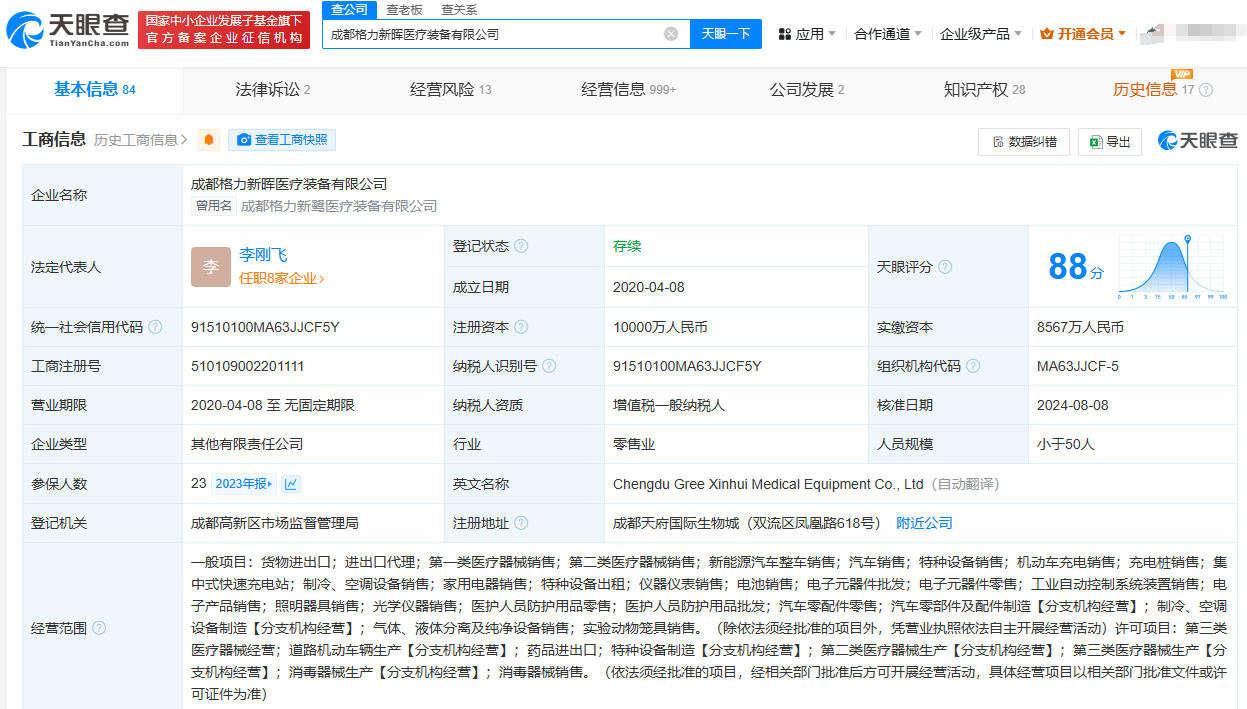
Task: Click help icon beside 注册资本
Action: 521,327
